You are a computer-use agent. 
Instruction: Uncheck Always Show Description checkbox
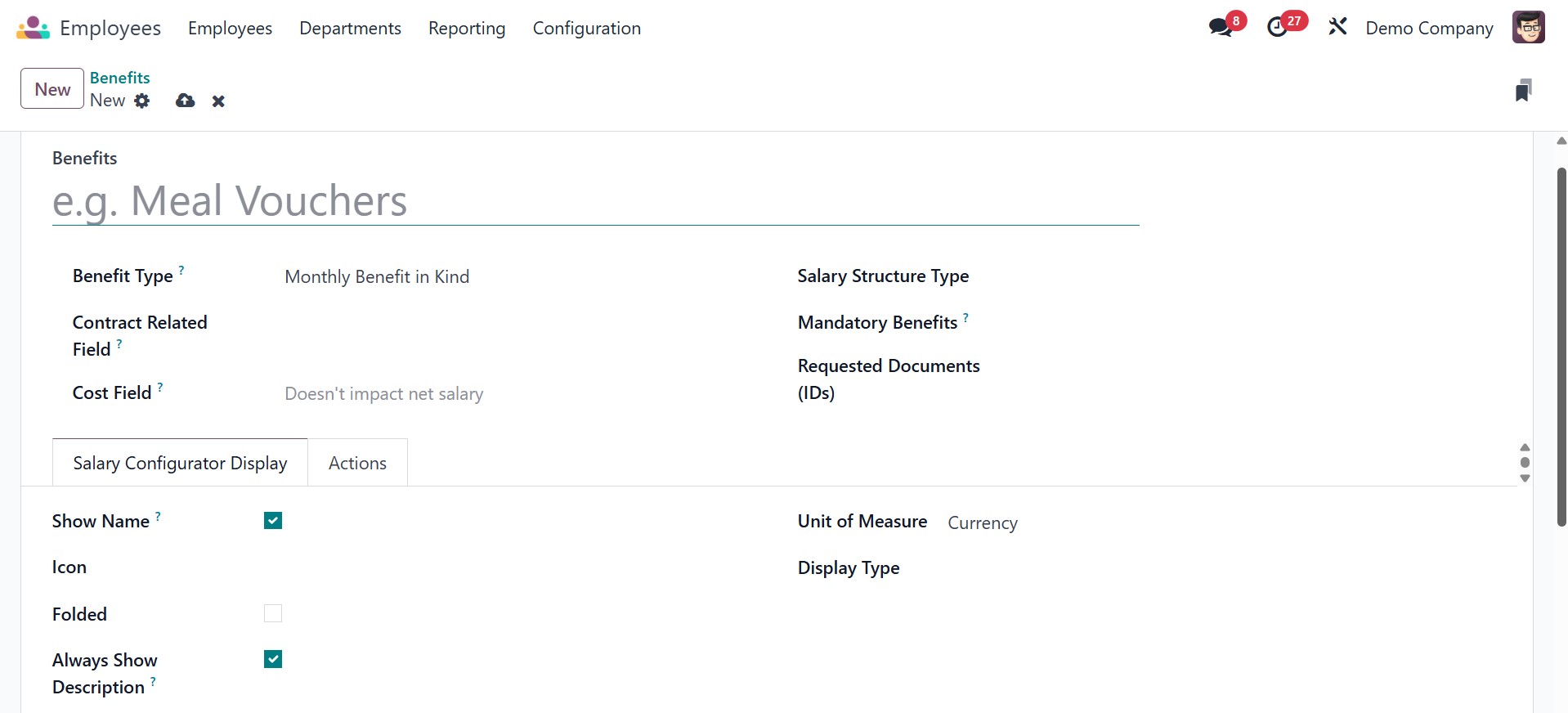coord(273,659)
